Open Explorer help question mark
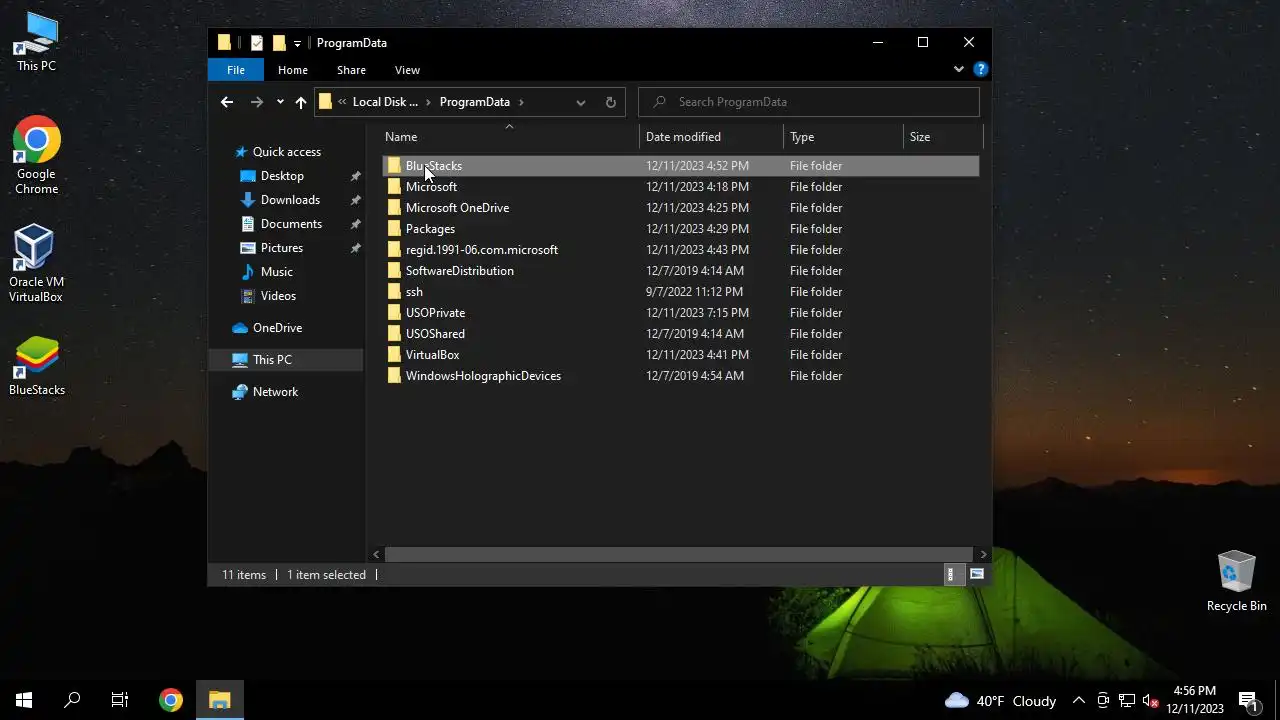1280x720 pixels. click(981, 70)
